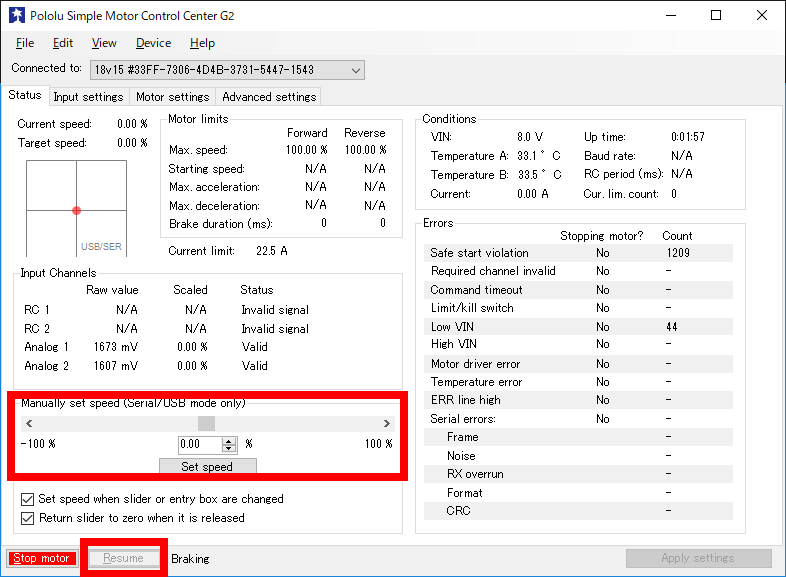The width and height of the screenshot is (786, 577).
Task: Click the red Stop motor button
Action: (42, 558)
